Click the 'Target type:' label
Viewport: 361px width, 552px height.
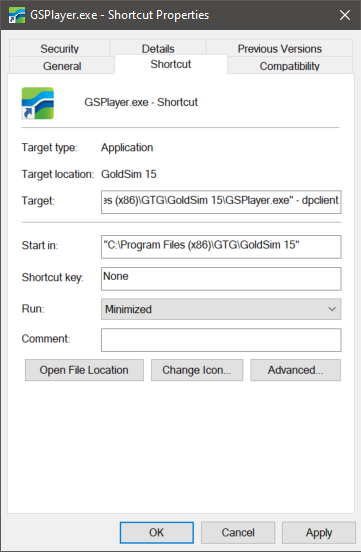(50, 148)
